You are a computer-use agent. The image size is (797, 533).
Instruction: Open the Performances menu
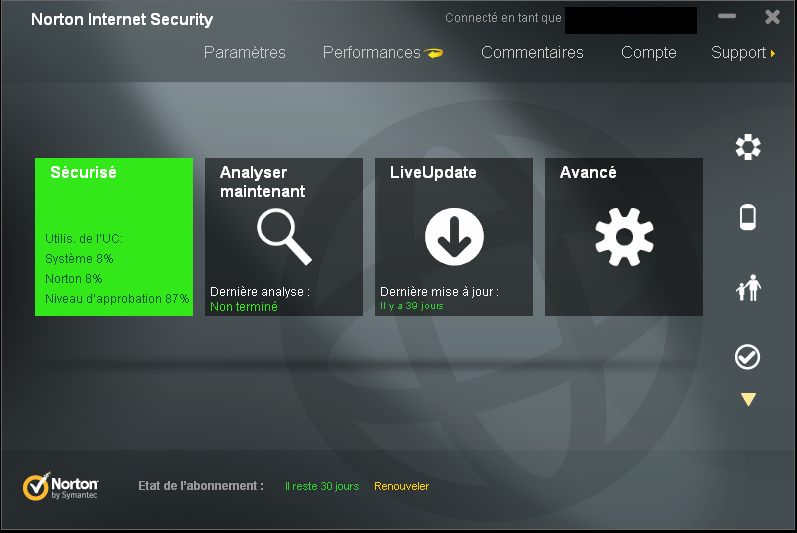tap(372, 52)
